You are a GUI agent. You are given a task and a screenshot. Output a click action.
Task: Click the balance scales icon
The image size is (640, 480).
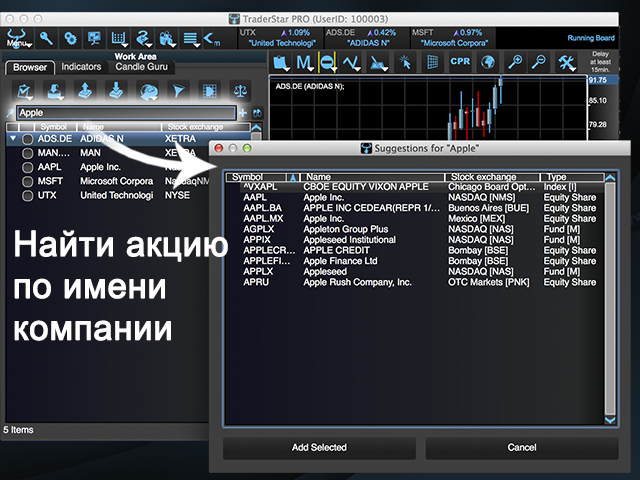coord(240,91)
